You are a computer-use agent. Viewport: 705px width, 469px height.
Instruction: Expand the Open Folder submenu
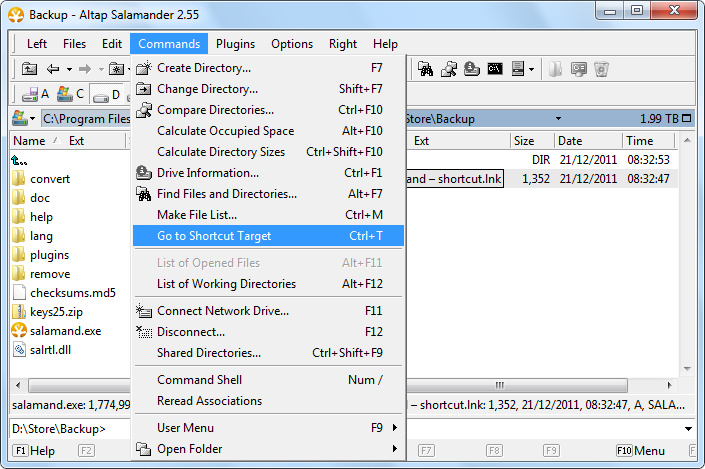[394, 449]
